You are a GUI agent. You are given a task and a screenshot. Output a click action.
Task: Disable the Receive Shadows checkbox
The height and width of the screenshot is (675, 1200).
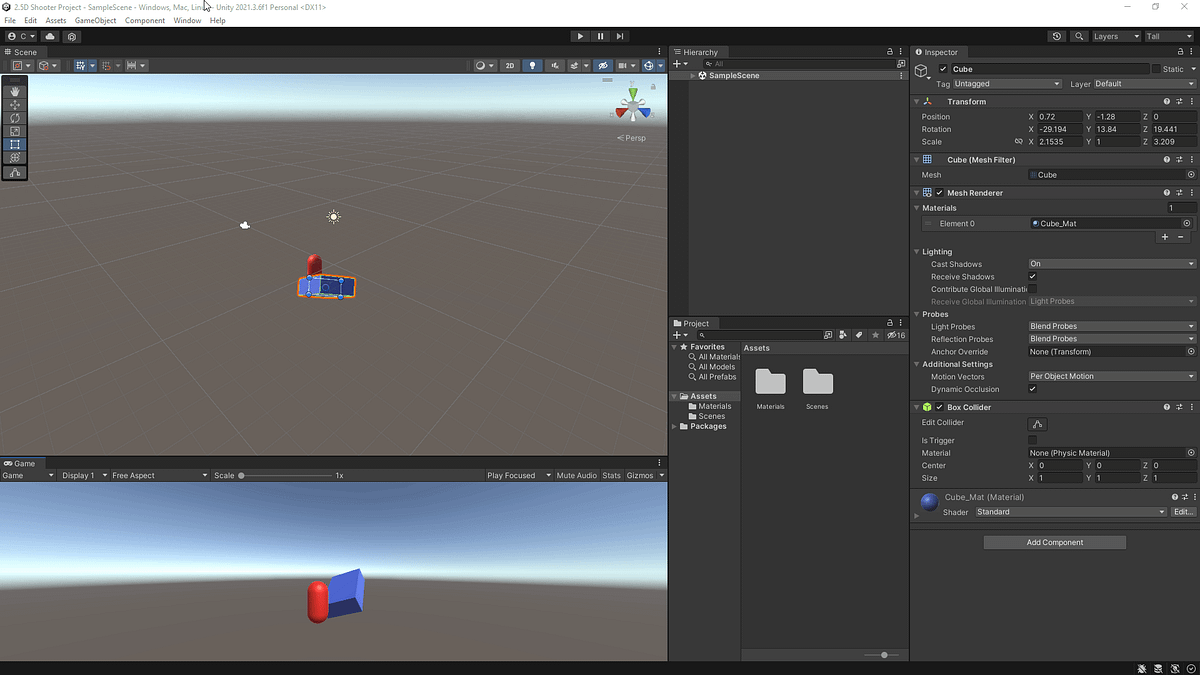pos(1032,277)
